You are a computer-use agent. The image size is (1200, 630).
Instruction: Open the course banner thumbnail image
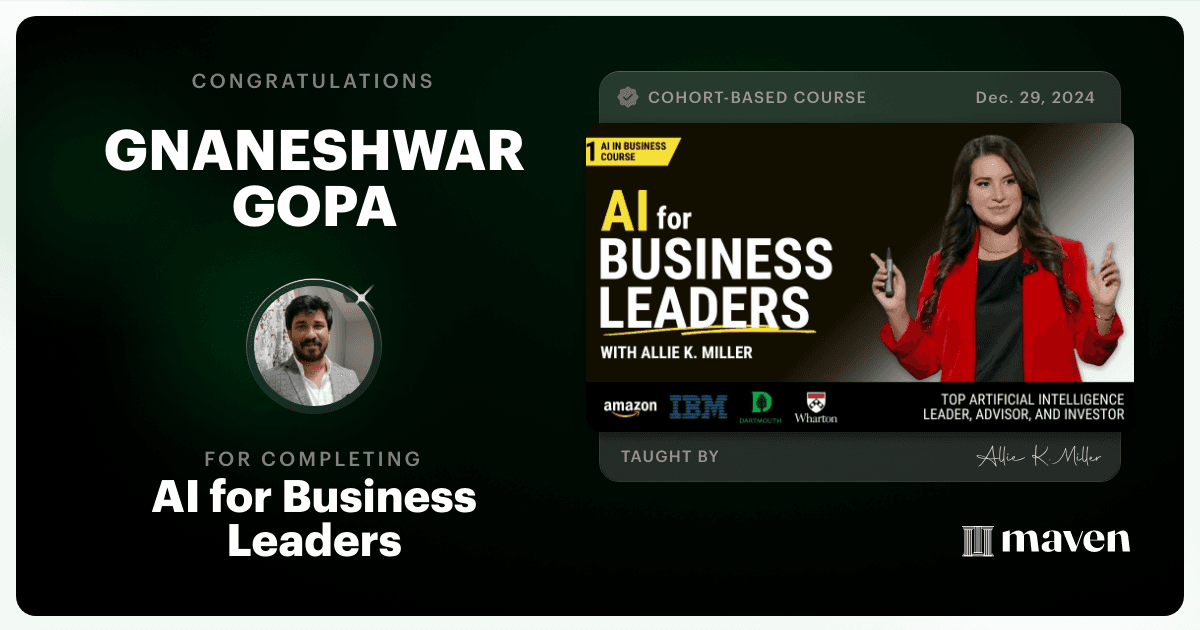(859, 277)
